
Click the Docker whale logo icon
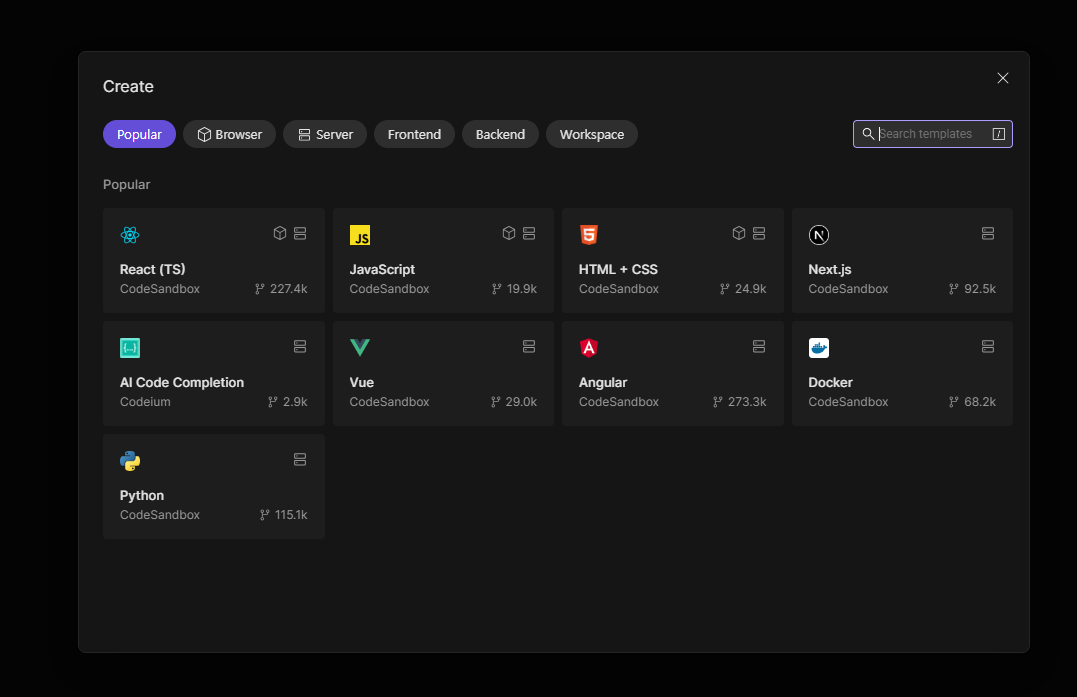[819, 348]
